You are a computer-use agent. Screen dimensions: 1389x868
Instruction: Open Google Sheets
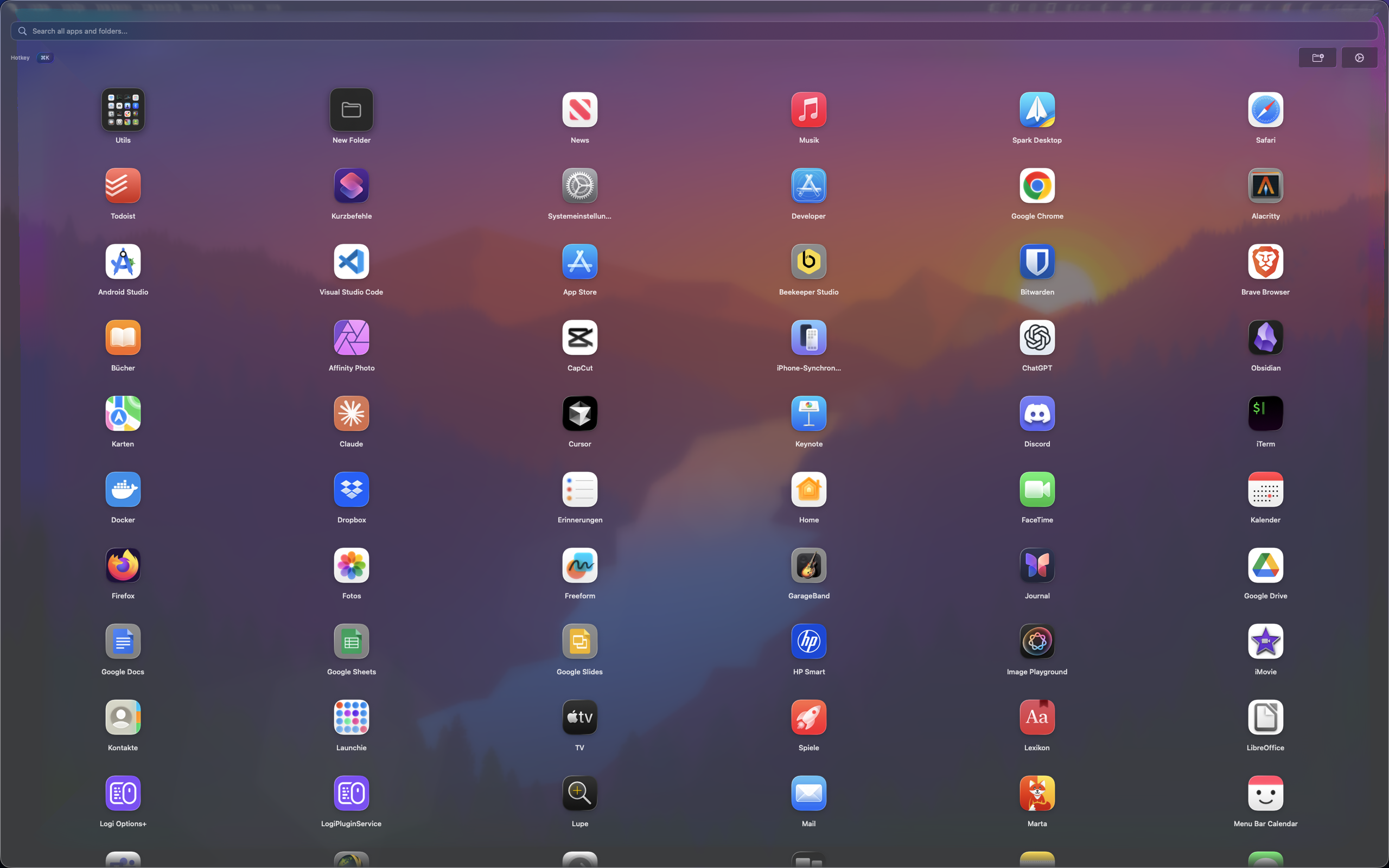tap(351, 641)
